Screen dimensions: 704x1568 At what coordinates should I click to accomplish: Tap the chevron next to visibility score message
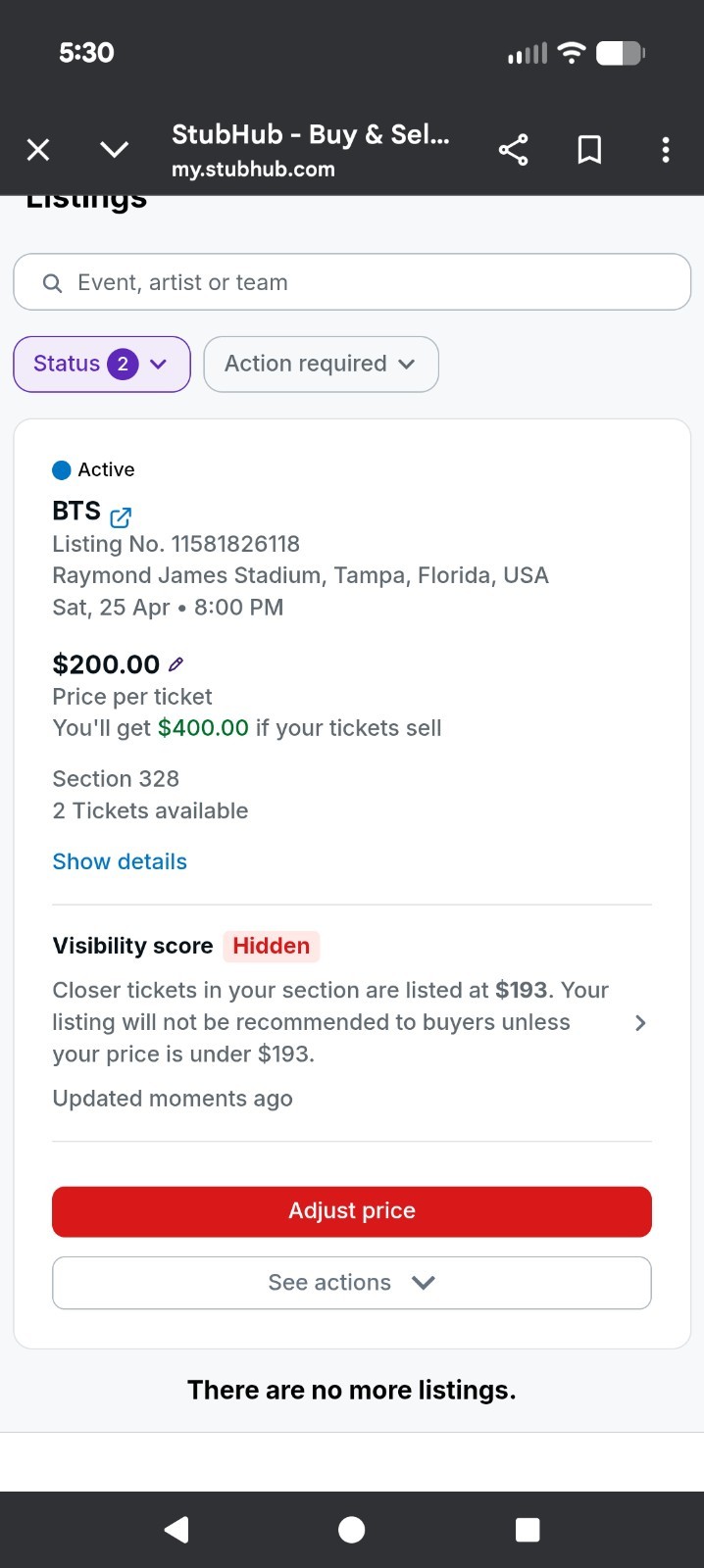[x=639, y=1022]
